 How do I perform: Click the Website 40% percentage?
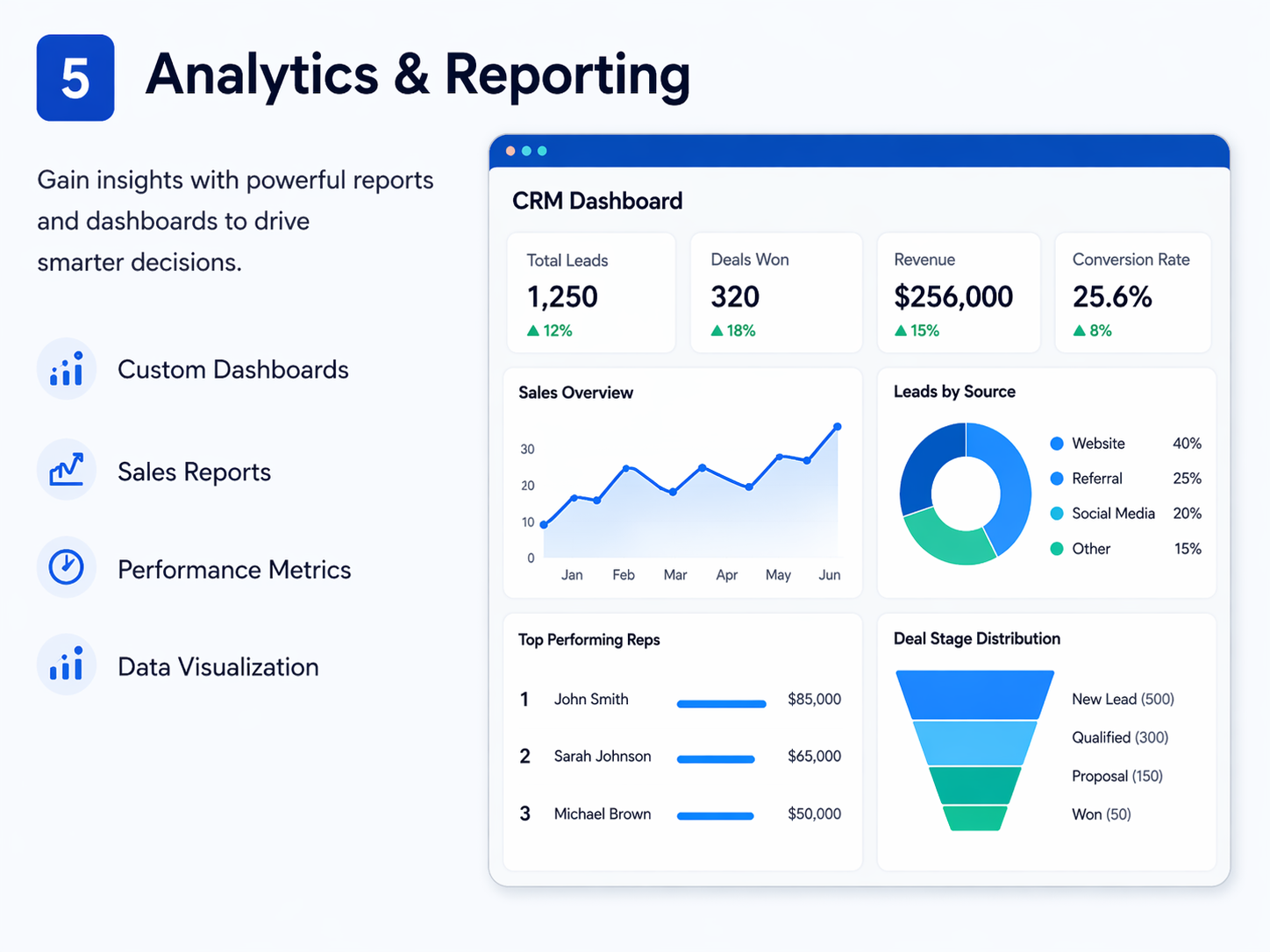coord(1187,444)
